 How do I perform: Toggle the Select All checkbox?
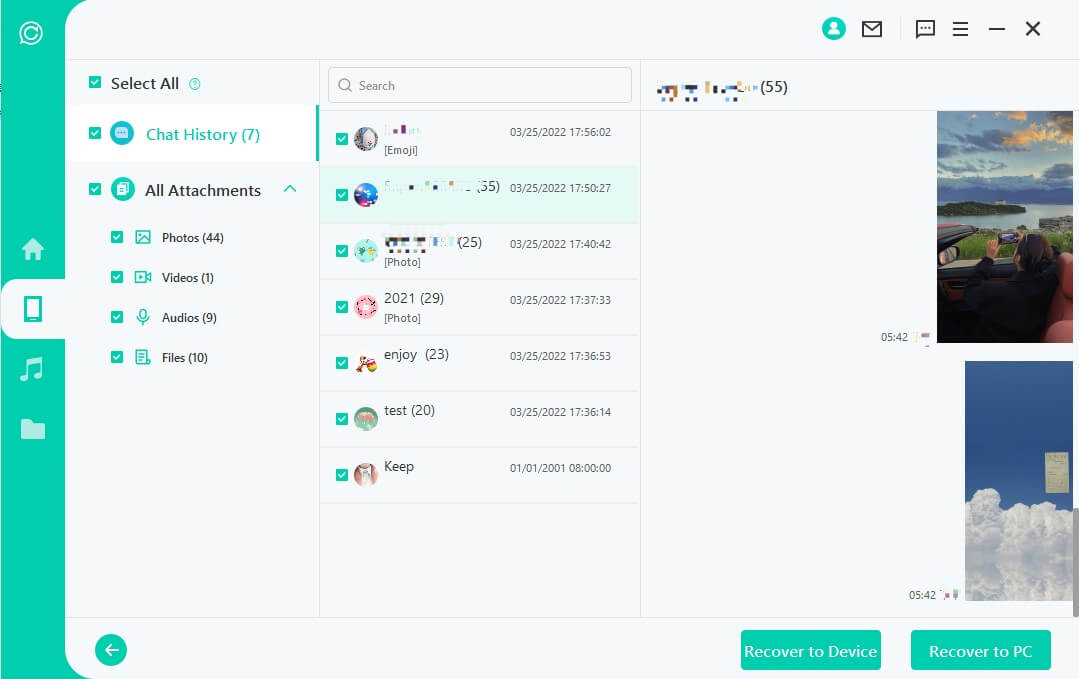point(95,83)
